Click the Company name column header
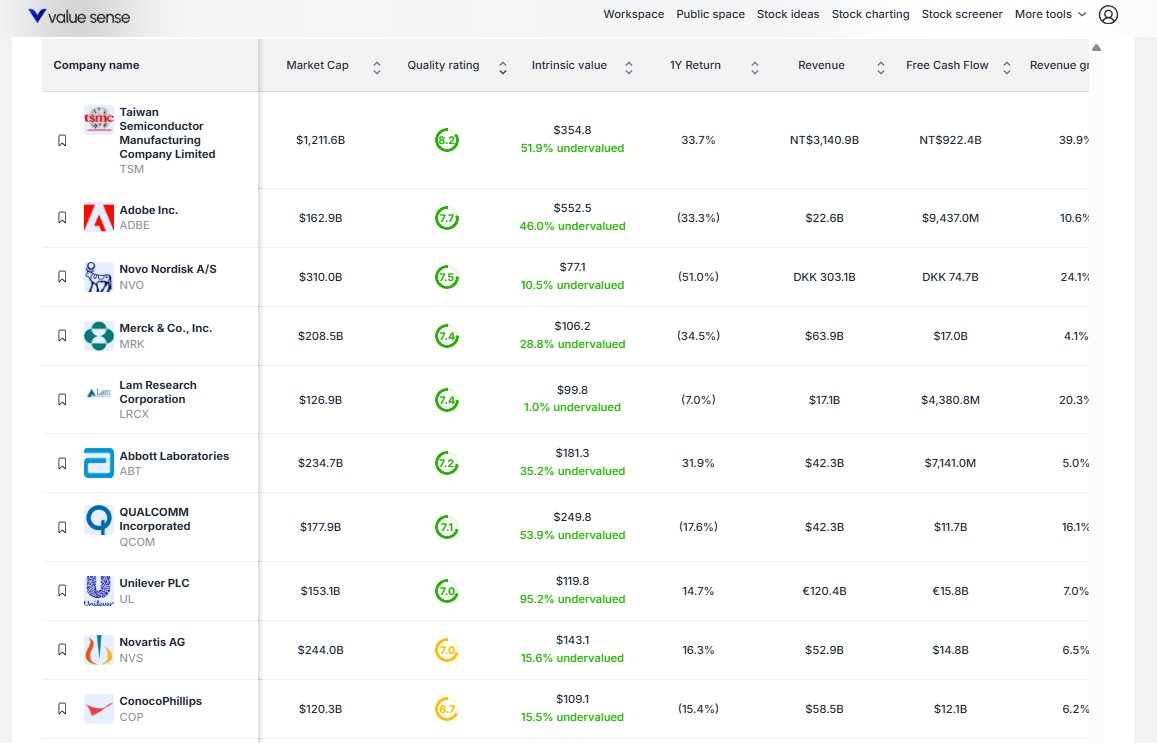This screenshot has height=743, width=1157. [97, 65]
